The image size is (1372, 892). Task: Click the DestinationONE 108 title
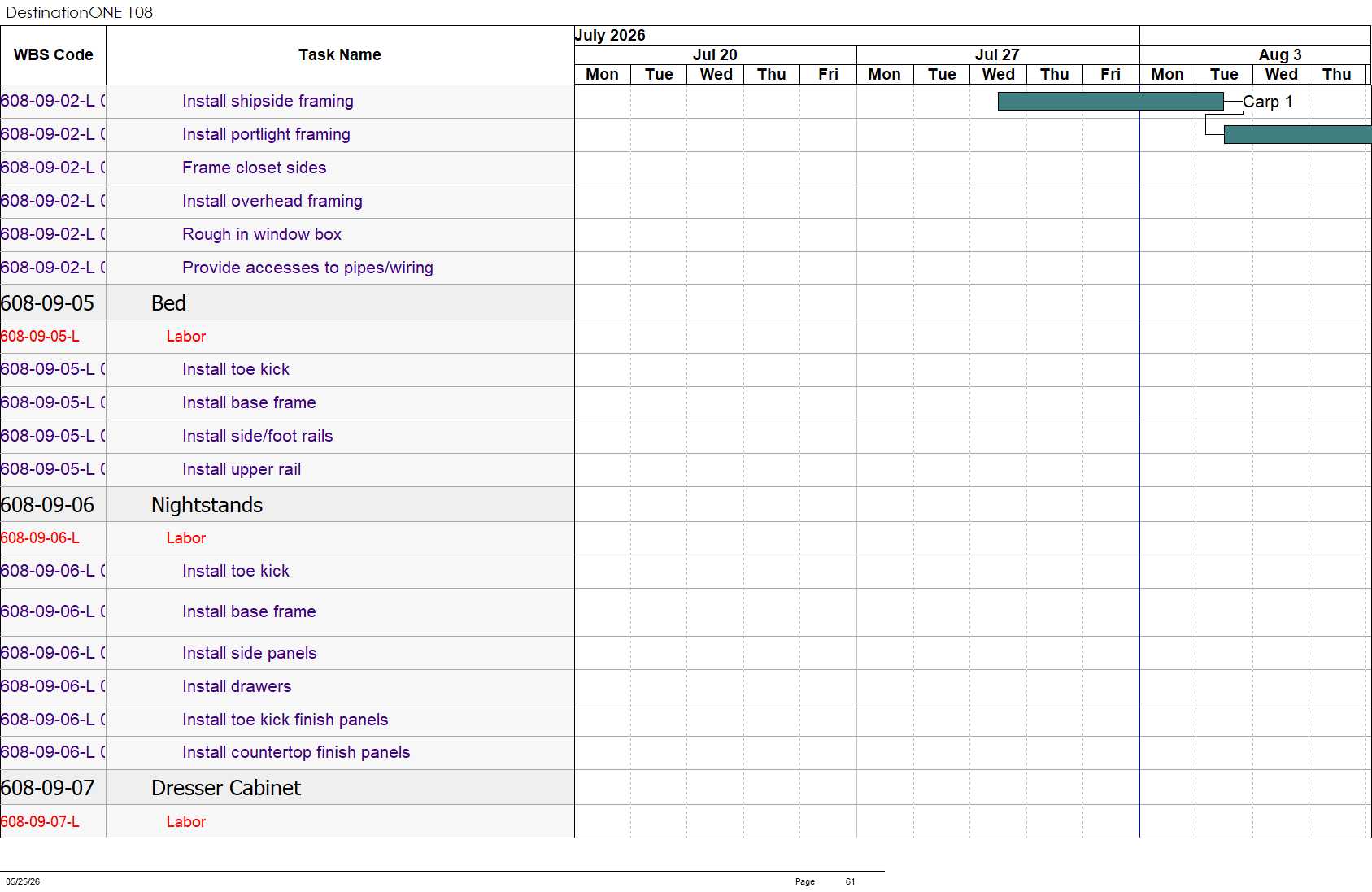79,12
